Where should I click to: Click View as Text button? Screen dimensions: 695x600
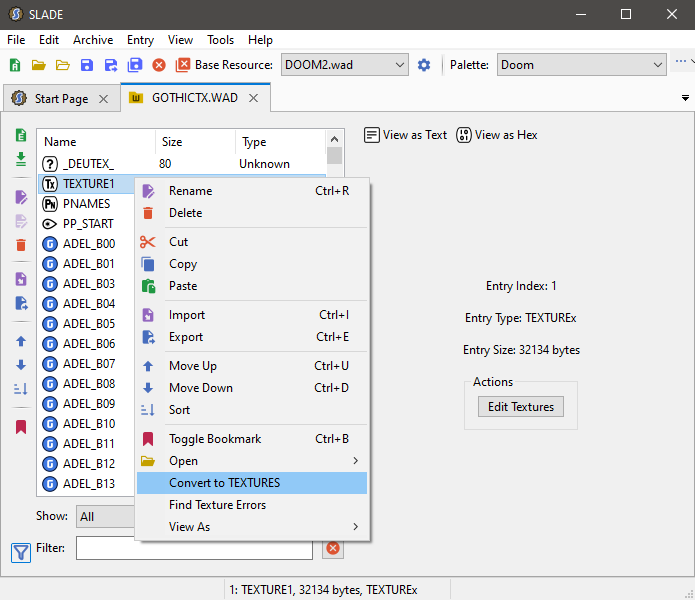405,135
